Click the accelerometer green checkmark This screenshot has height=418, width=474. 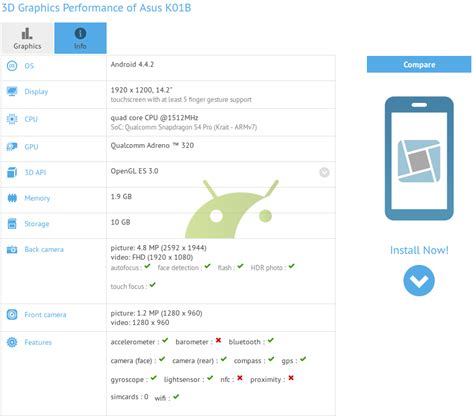[x=165, y=340]
